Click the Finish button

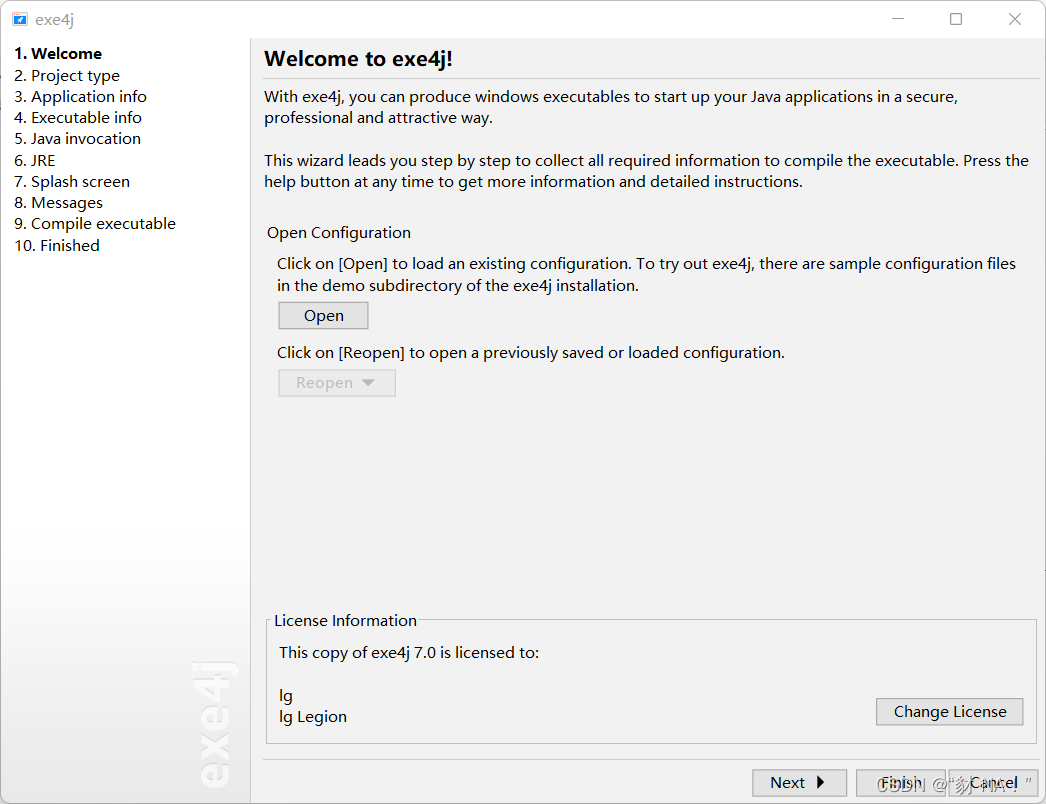point(900,782)
